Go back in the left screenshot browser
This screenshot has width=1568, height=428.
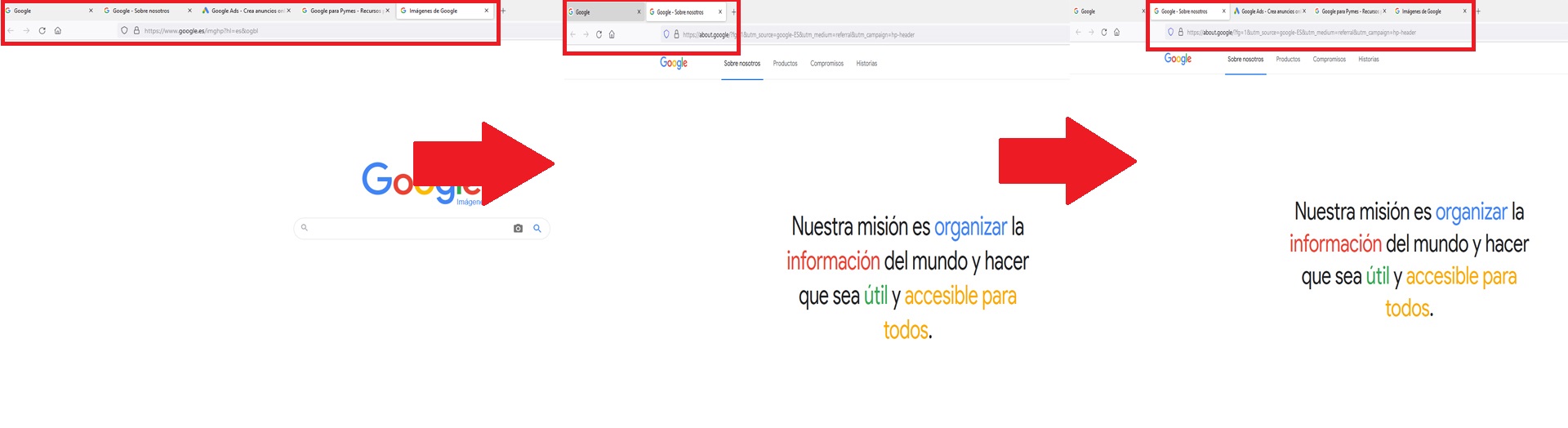[11, 31]
